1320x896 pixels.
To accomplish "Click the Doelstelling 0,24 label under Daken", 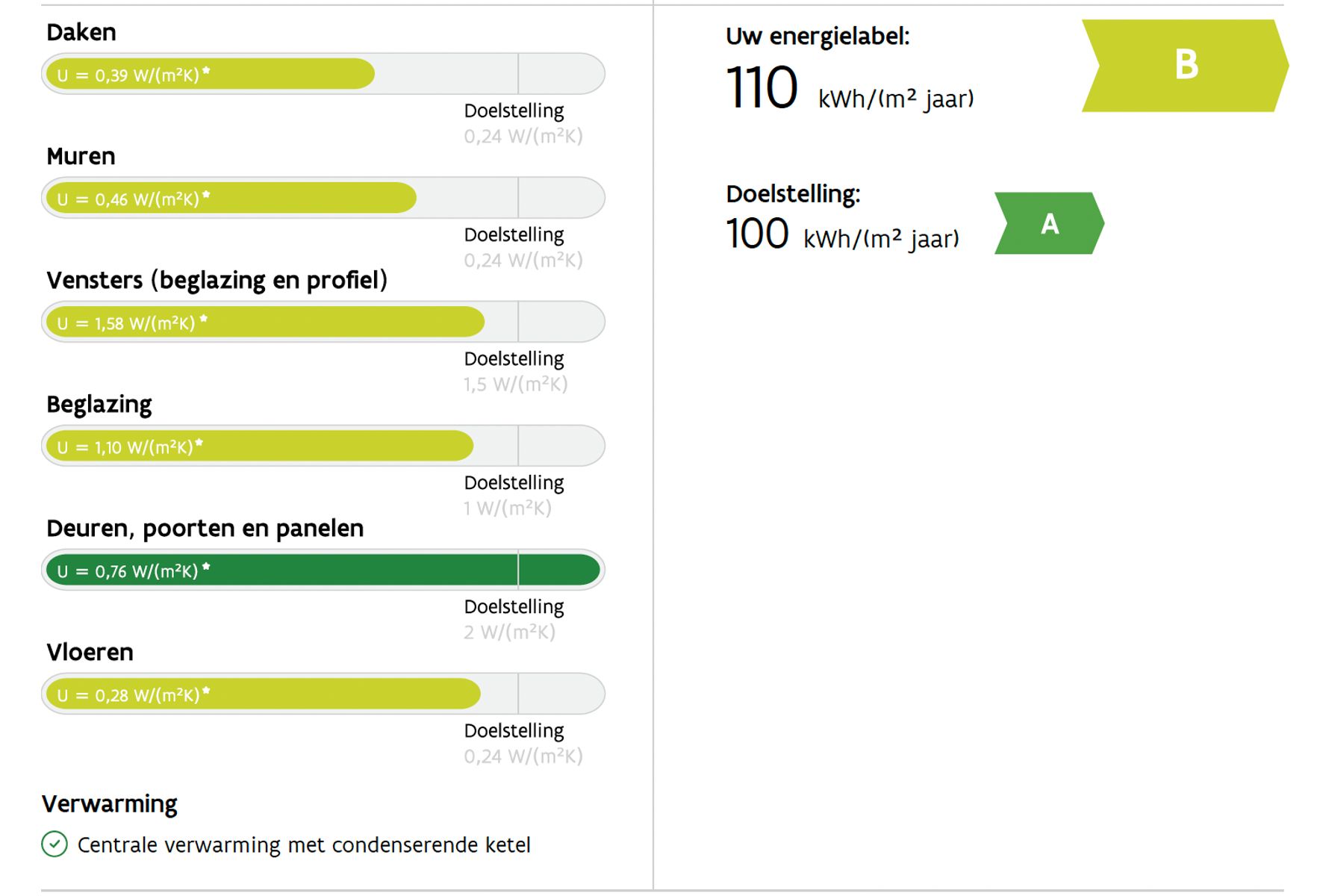I will point(523,123).
